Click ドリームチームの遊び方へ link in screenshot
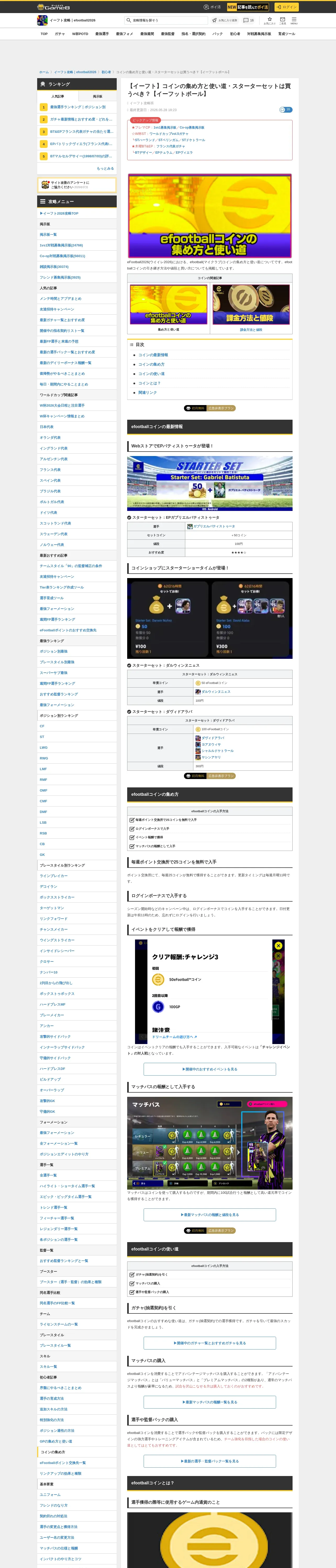Viewport: 336px width, 1568px height. [x=174, y=1037]
